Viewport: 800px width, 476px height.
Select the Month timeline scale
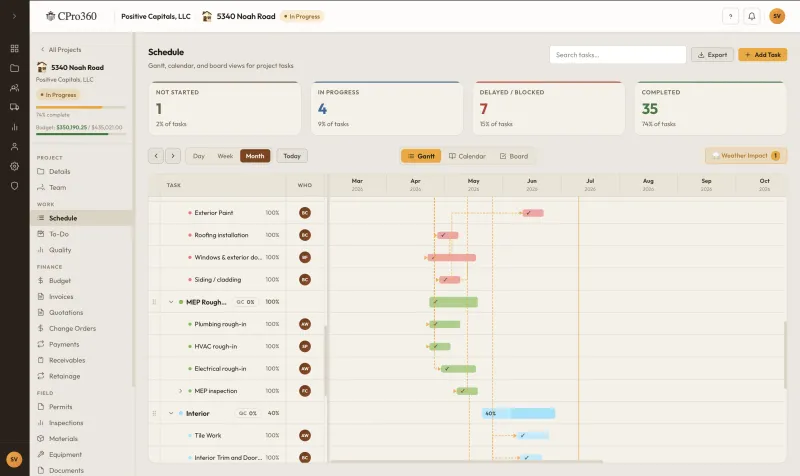point(255,156)
